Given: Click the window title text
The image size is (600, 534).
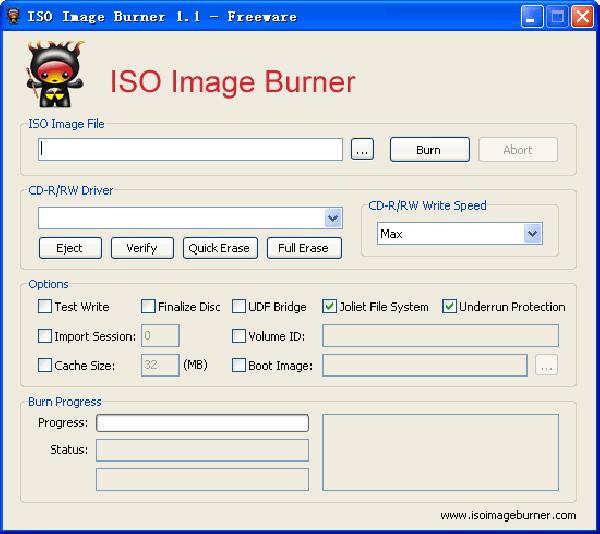Looking at the screenshot, I should coord(162,16).
